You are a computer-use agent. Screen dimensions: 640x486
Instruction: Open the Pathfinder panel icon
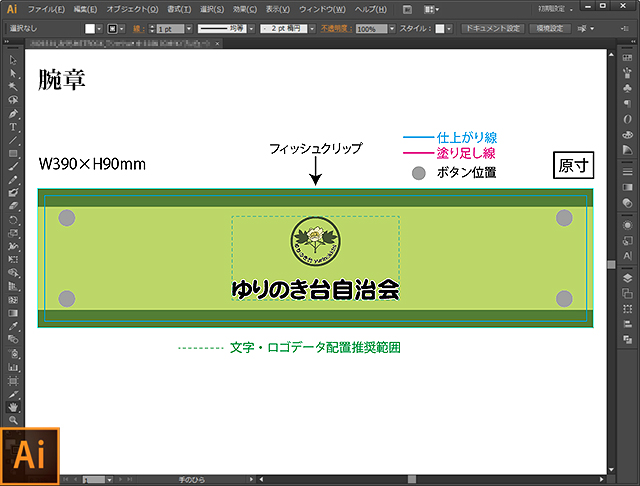(627, 340)
